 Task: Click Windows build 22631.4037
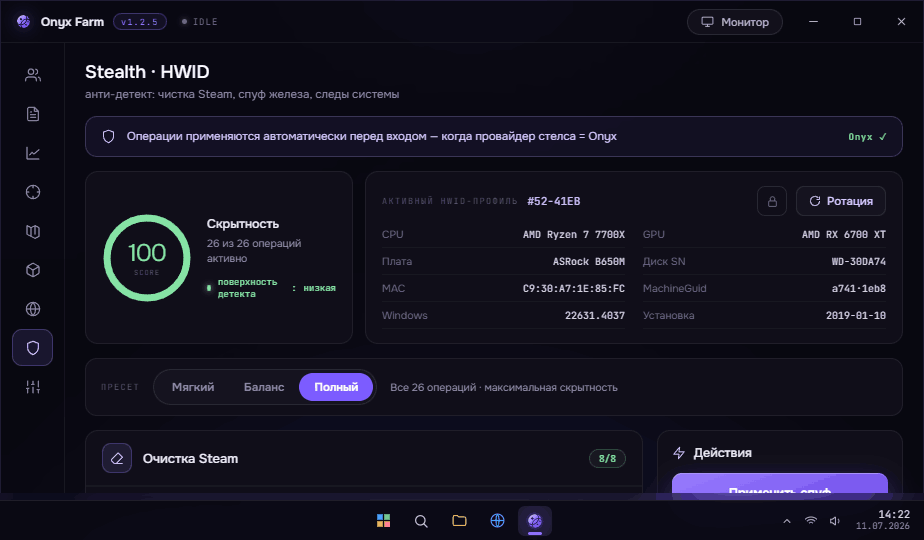pos(595,315)
